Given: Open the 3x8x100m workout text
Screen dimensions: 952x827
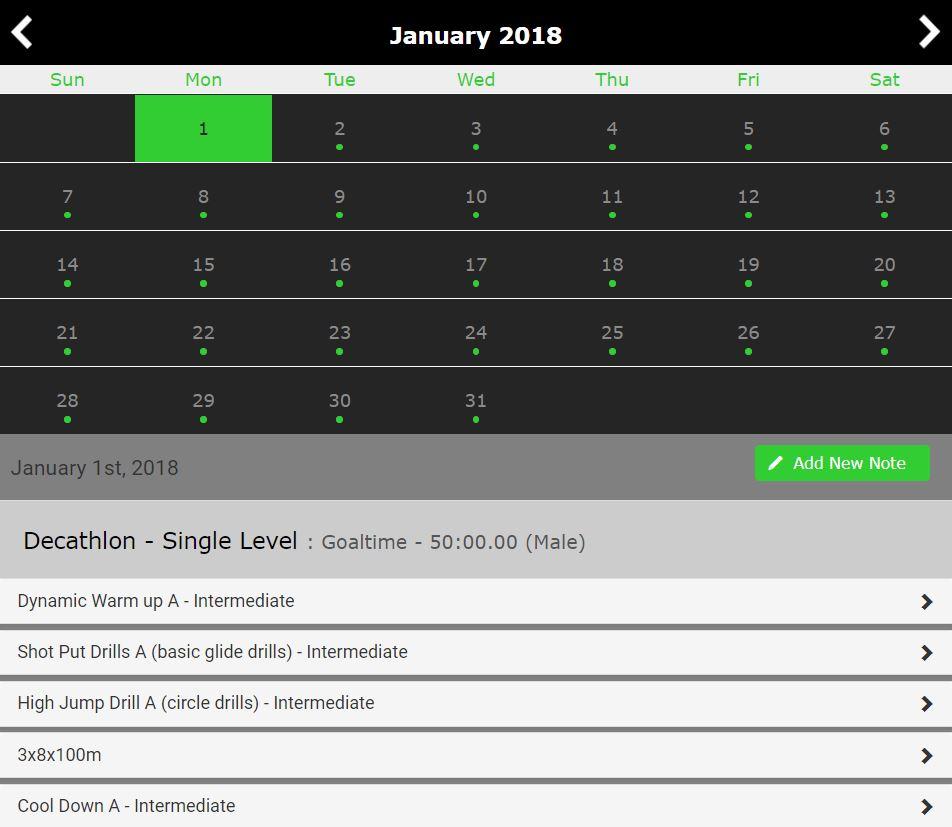Looking at the screenshot, I should [x=60, y=755].
